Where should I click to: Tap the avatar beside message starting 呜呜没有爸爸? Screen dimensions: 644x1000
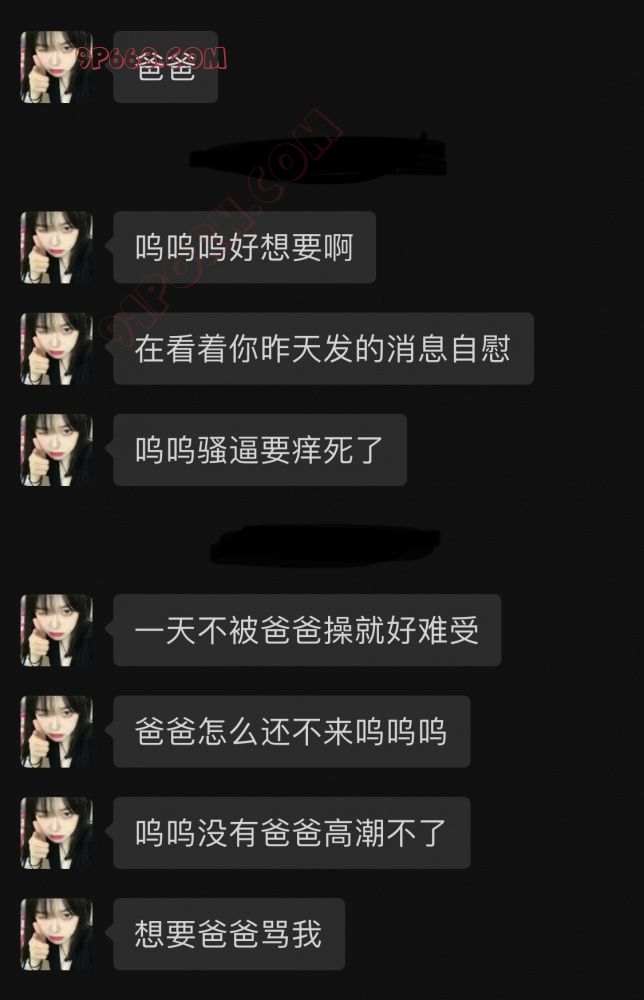point(57,834)
